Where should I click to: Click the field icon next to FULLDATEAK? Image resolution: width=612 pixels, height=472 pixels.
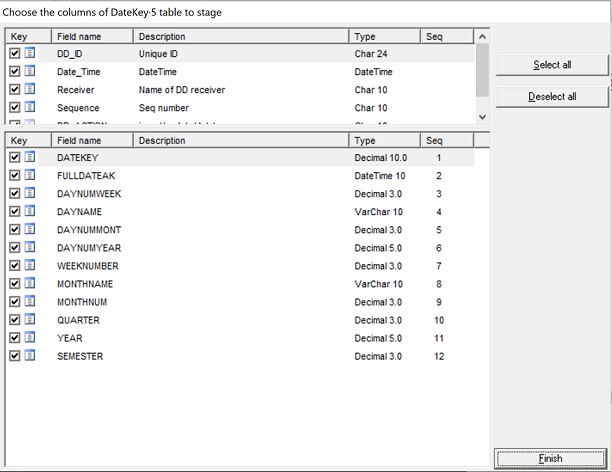30,176
